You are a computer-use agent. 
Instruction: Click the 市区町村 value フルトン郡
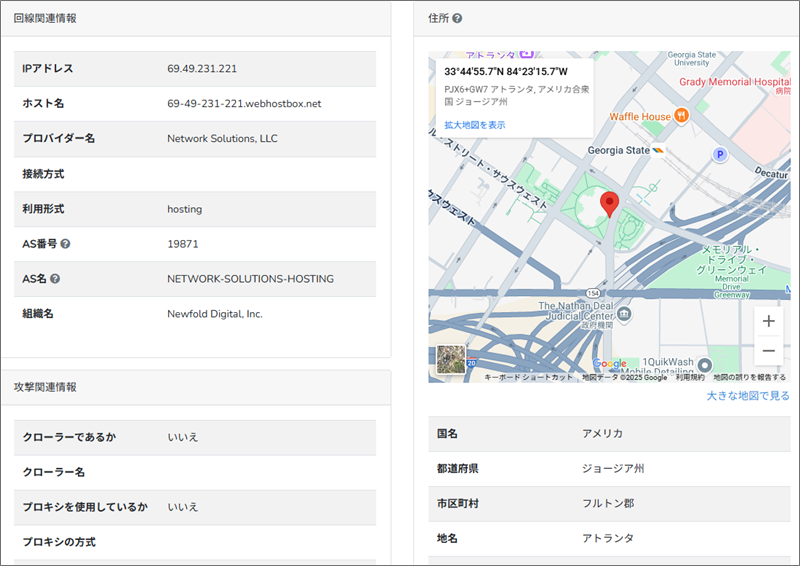click(x=608, y=503)
